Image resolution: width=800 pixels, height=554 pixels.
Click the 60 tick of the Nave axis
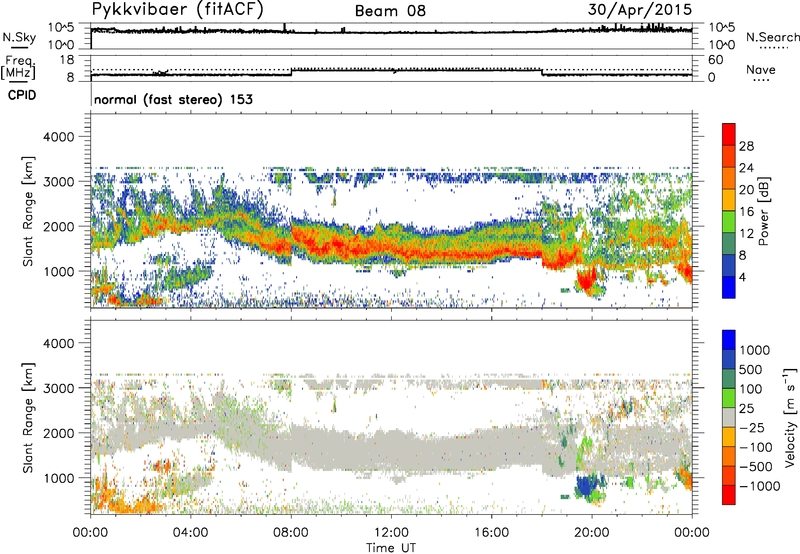pyautogui.click(x=715, y=60)
